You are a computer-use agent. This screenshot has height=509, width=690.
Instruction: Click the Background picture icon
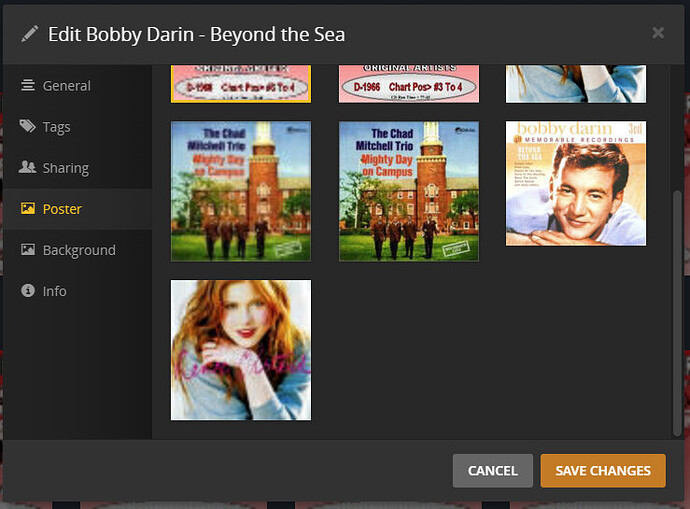[28, 249]
